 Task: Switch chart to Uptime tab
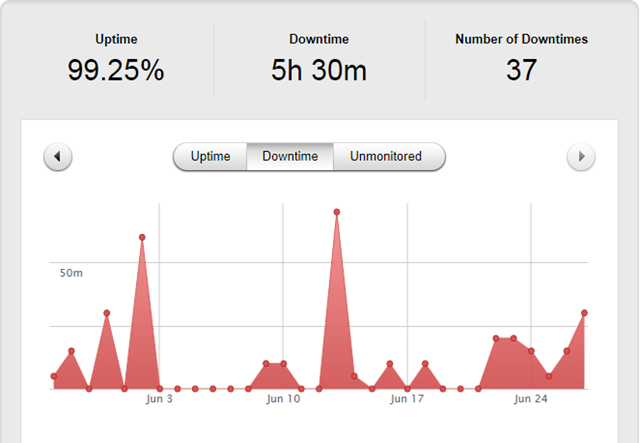[210, 156]
